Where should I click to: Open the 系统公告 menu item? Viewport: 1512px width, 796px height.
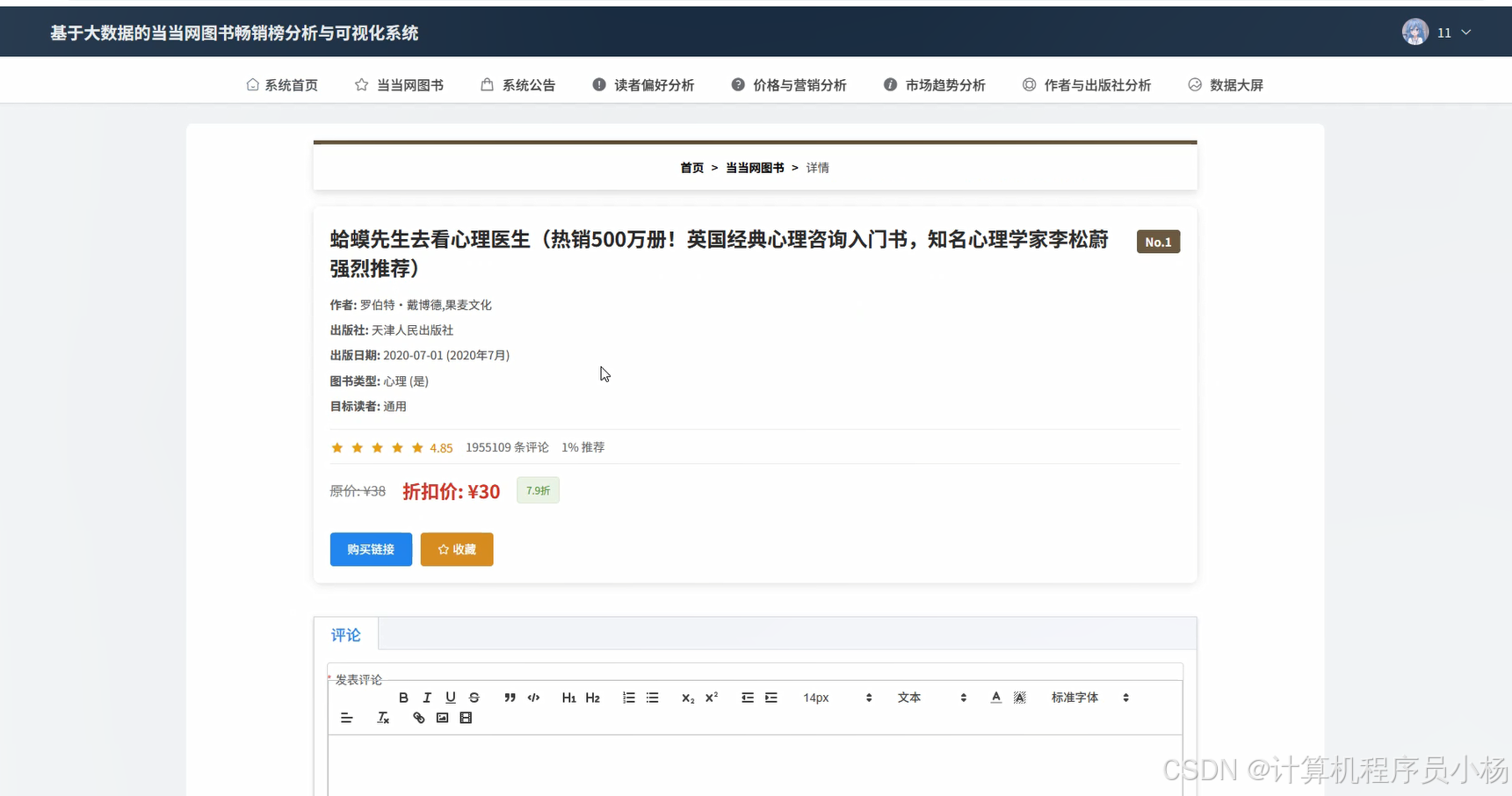pyautogui.click(x=518, y=85)
